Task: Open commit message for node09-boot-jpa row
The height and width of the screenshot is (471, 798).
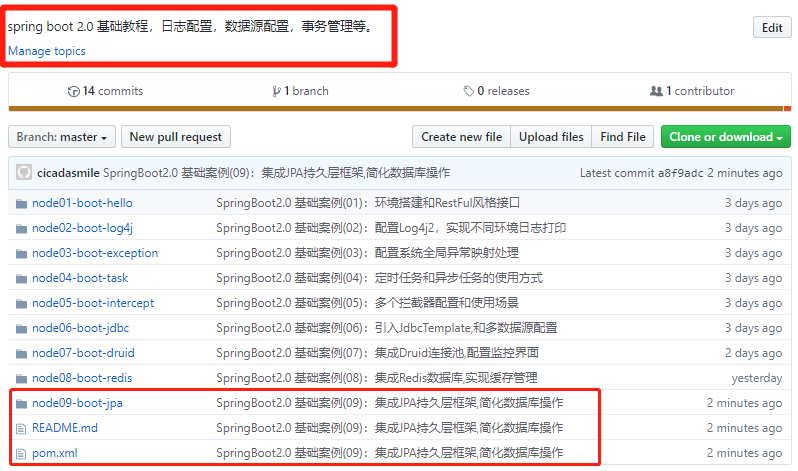Action: click(x=390, y=403)
